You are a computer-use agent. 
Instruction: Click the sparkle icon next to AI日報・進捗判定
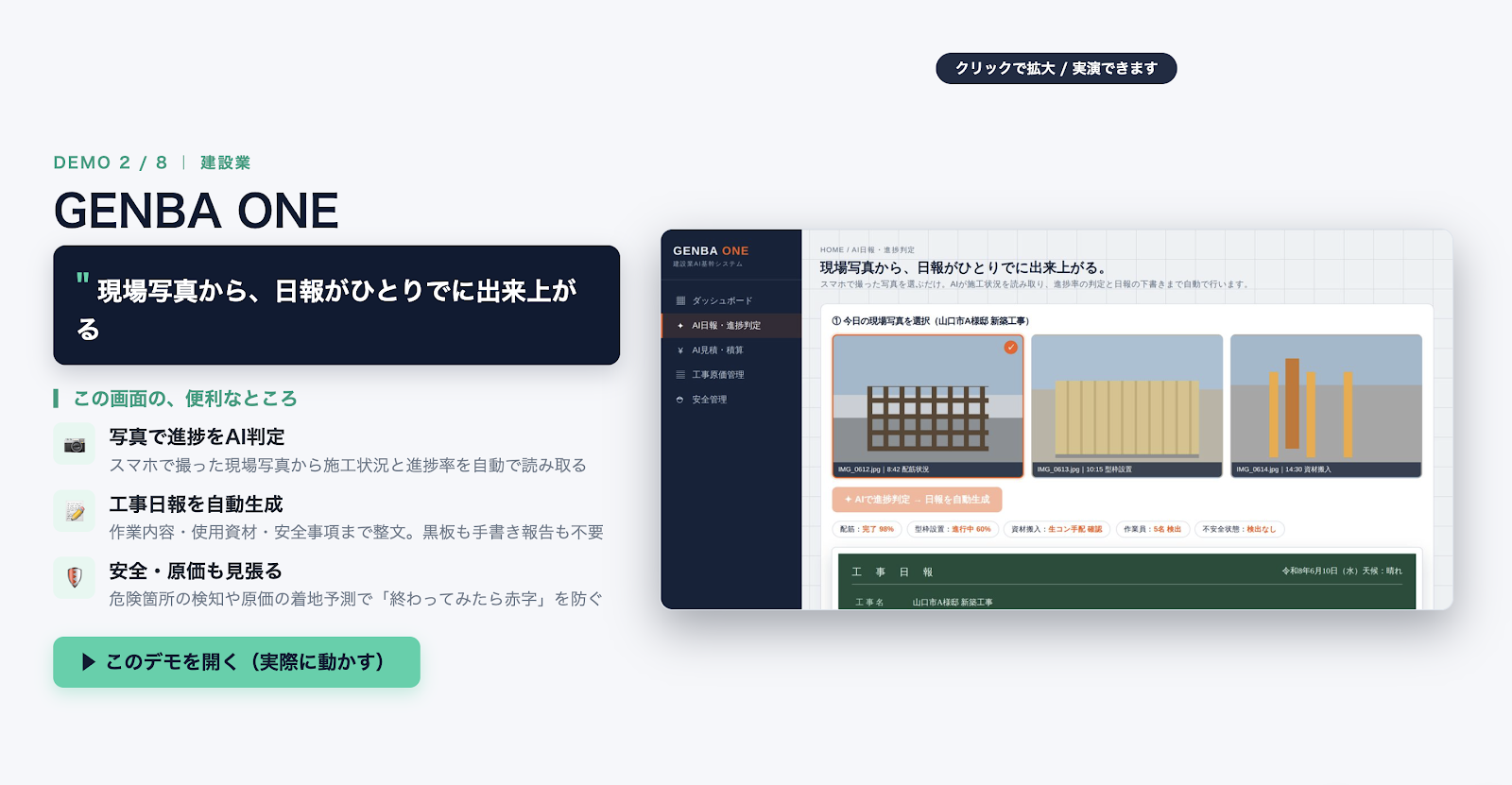tap(680, 325)
